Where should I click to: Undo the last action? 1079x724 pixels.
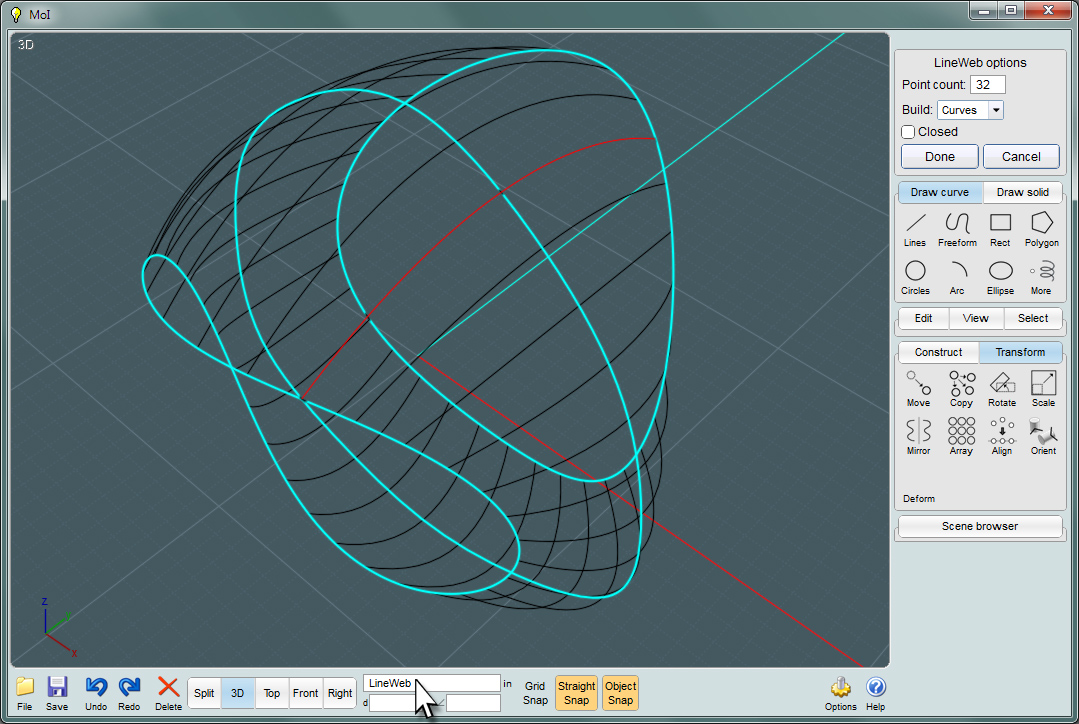coord(96,693)
